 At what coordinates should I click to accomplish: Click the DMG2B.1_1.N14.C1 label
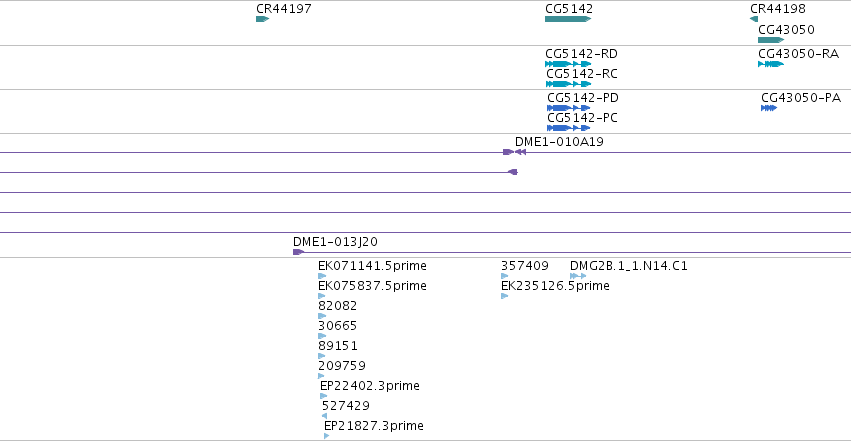[x=629, y=266]
